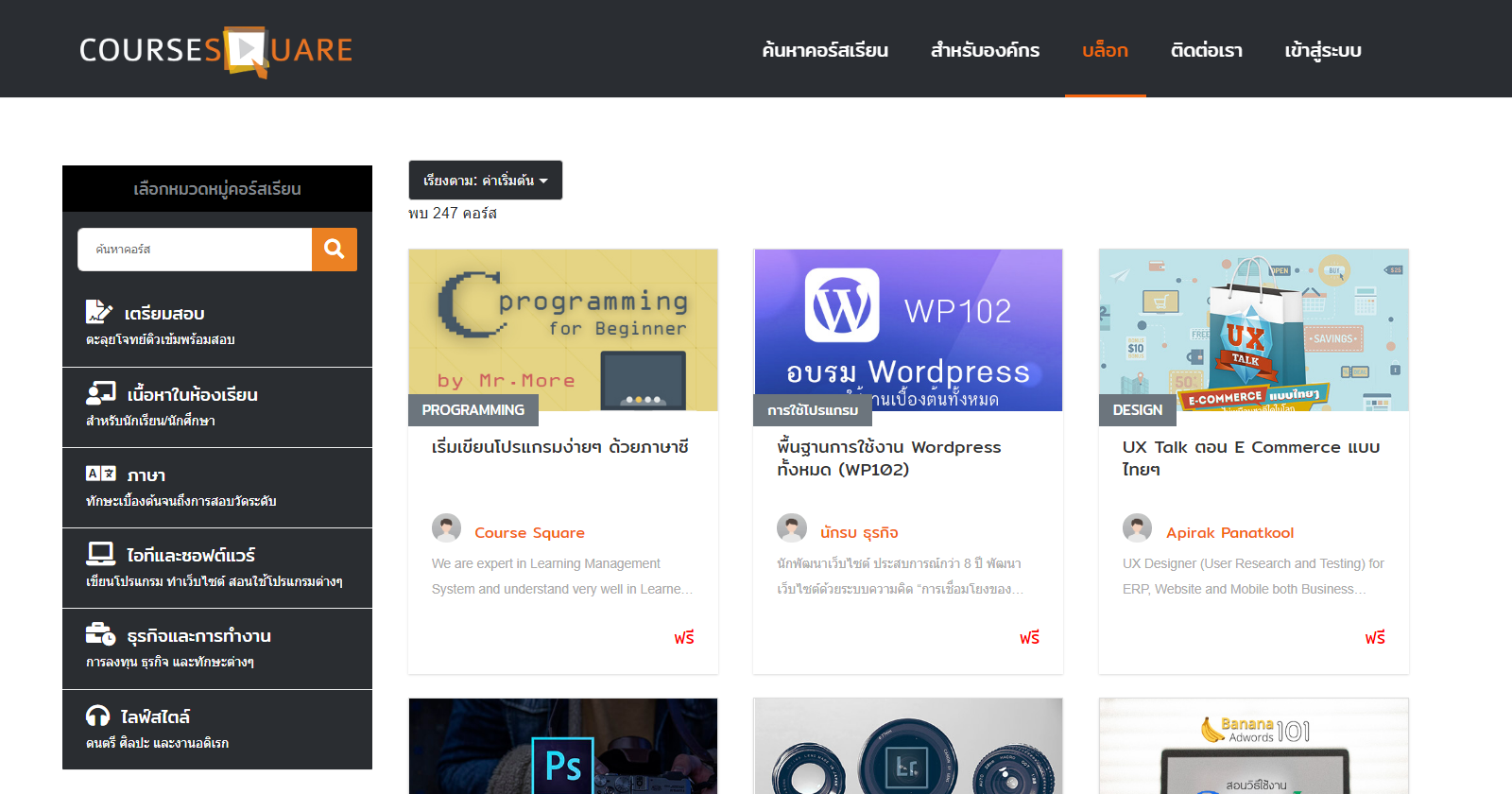Open ติดต่อเรา in the top navigation
This screenshot has width=1512, height=794.
pyautogui.click(x=1207, y=50)
